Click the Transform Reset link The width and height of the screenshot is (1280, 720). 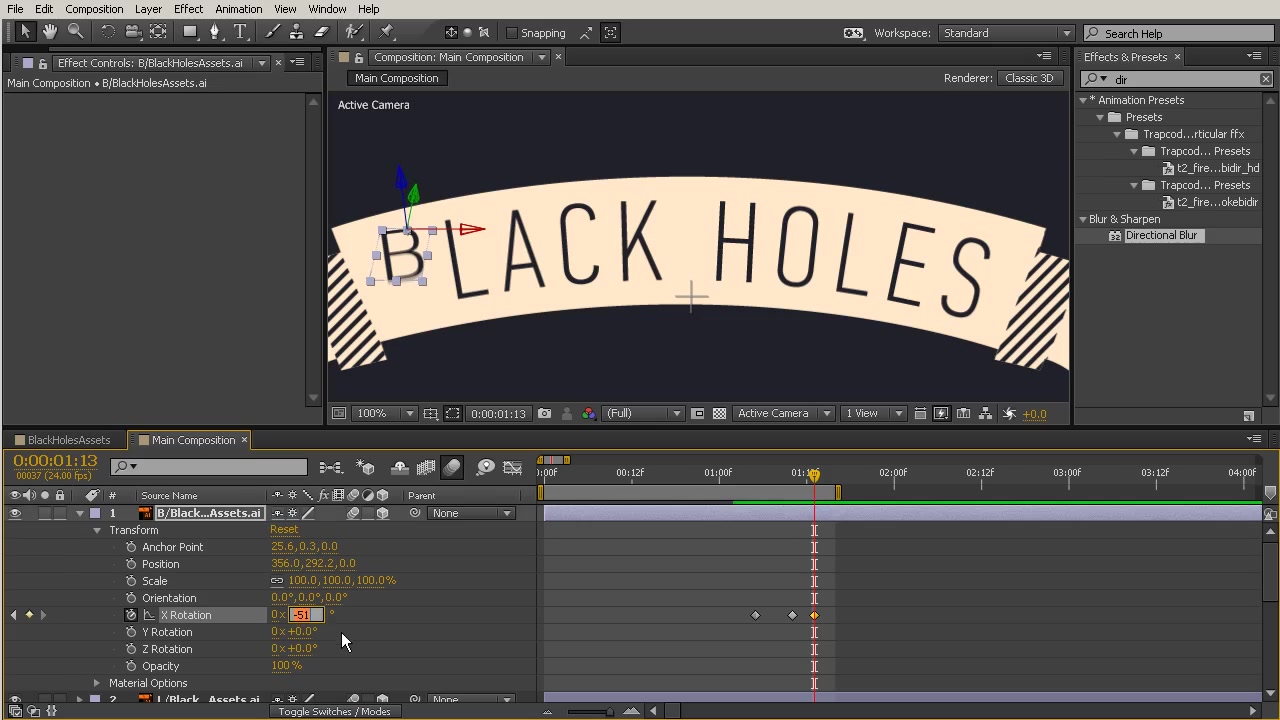[x=284, y=530]
